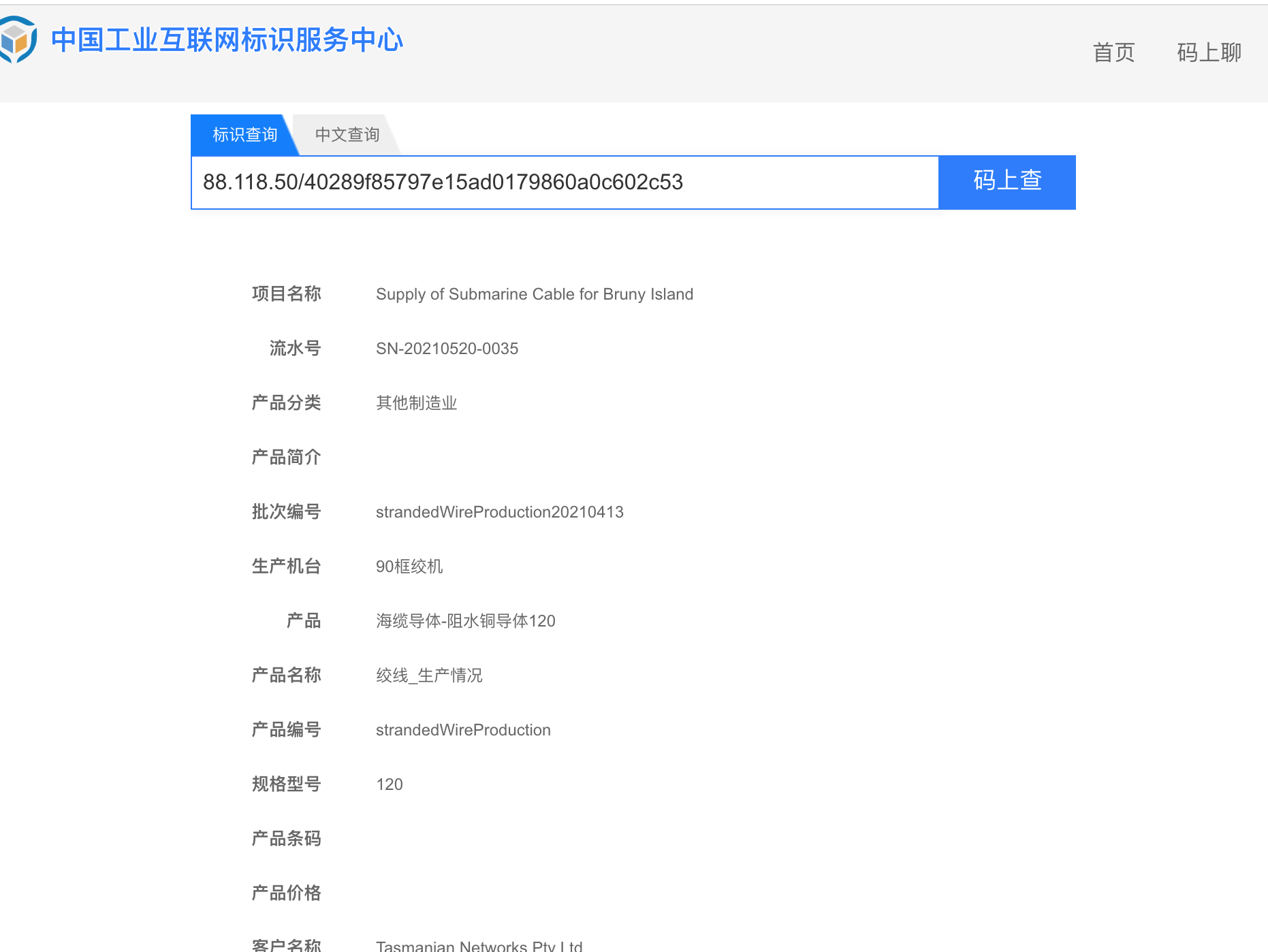Viewport: 1268px width, 952px height.
Task: Select category value 其他制造业
Action: (416, 403)
